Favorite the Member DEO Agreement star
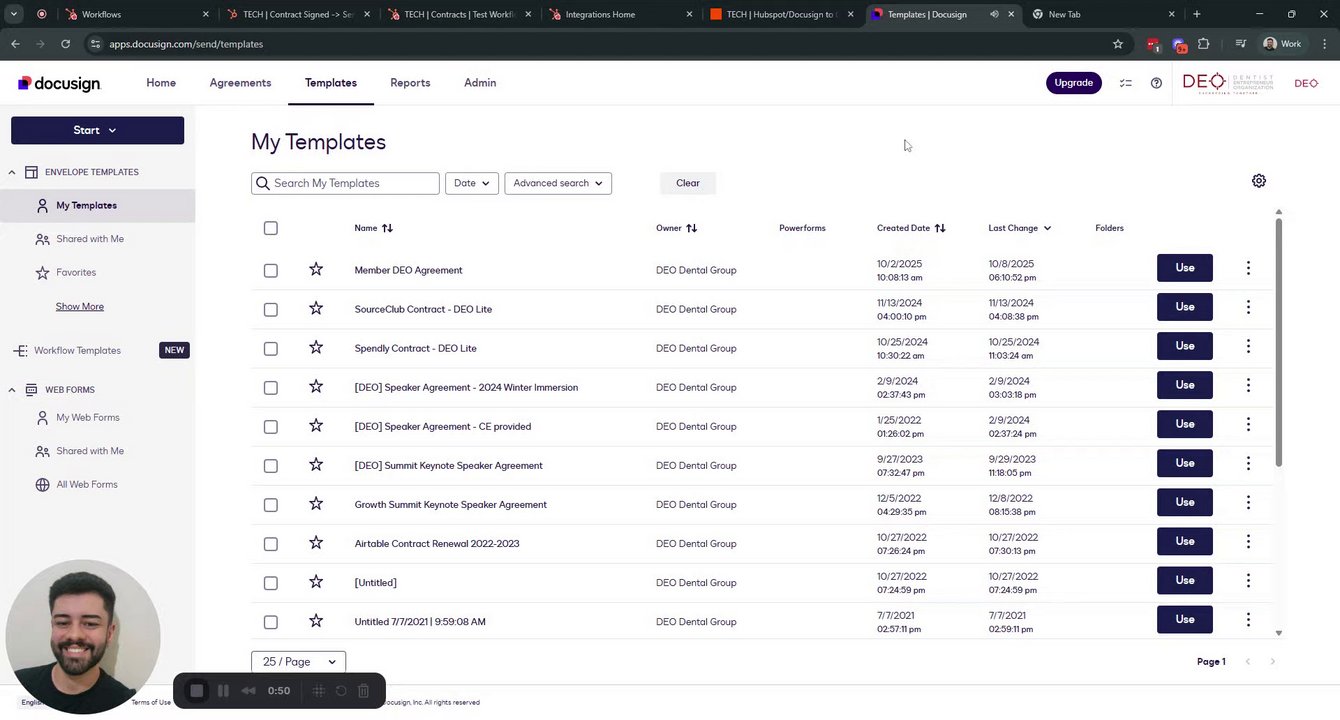Image resolution: width=1340 pixels, height=720 pixels. pos(316,269)
